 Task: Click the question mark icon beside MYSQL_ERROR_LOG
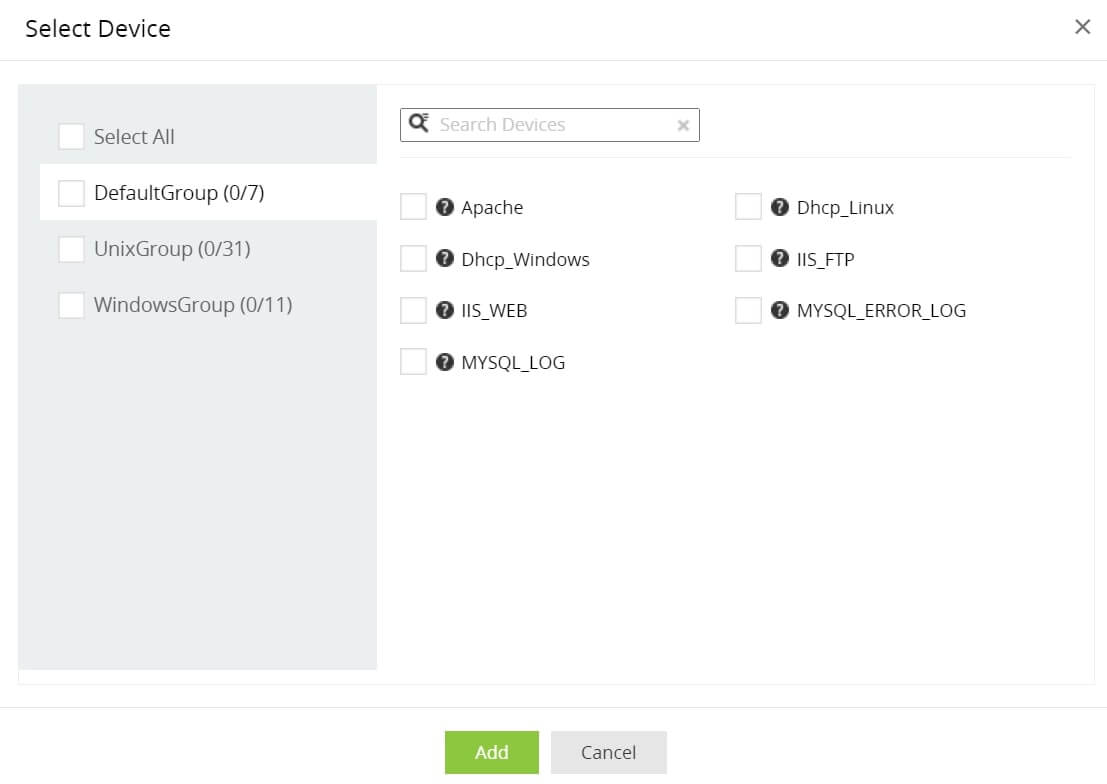[x=781, y=310]
